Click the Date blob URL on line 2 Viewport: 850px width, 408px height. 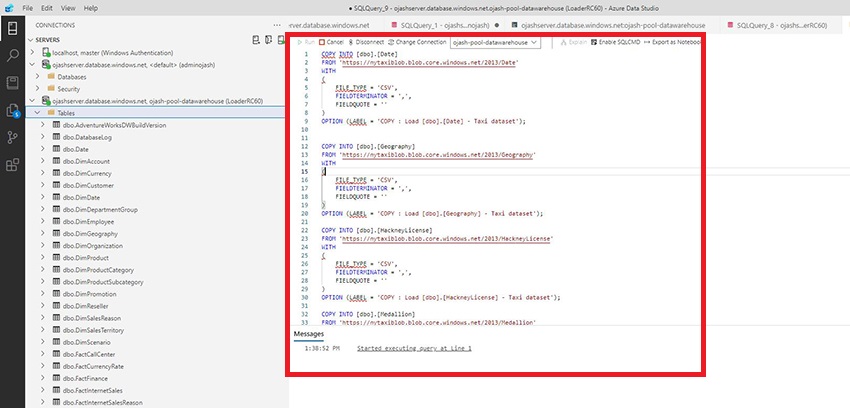pos(429,63)
